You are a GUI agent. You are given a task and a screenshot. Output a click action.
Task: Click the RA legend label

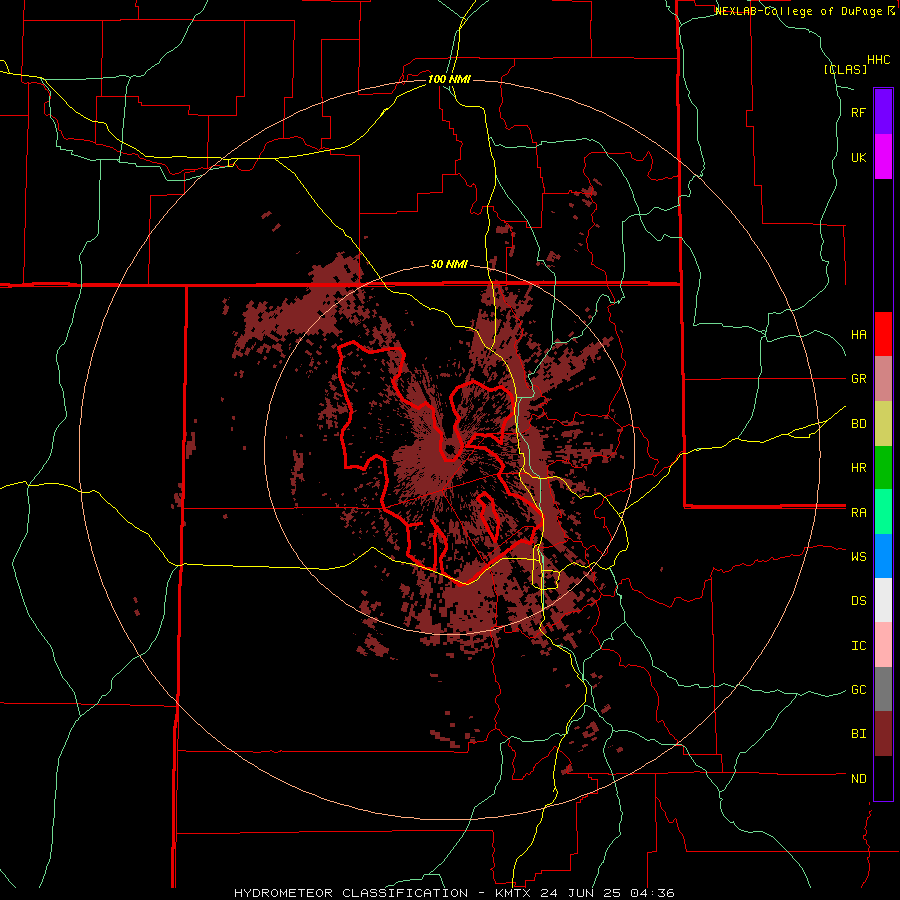point(859,513)
